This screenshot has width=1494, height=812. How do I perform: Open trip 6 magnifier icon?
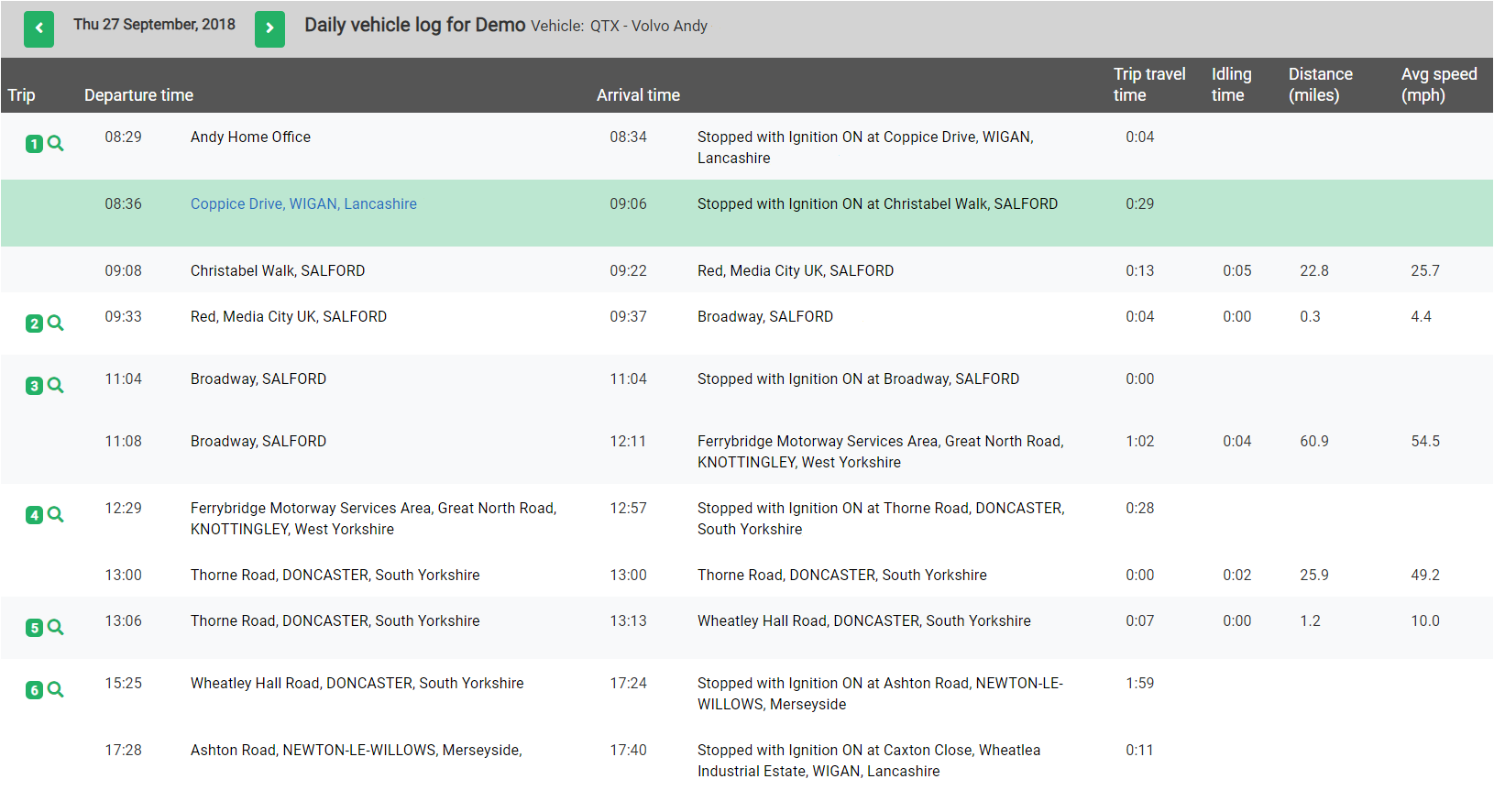click(x=56, y=690)
